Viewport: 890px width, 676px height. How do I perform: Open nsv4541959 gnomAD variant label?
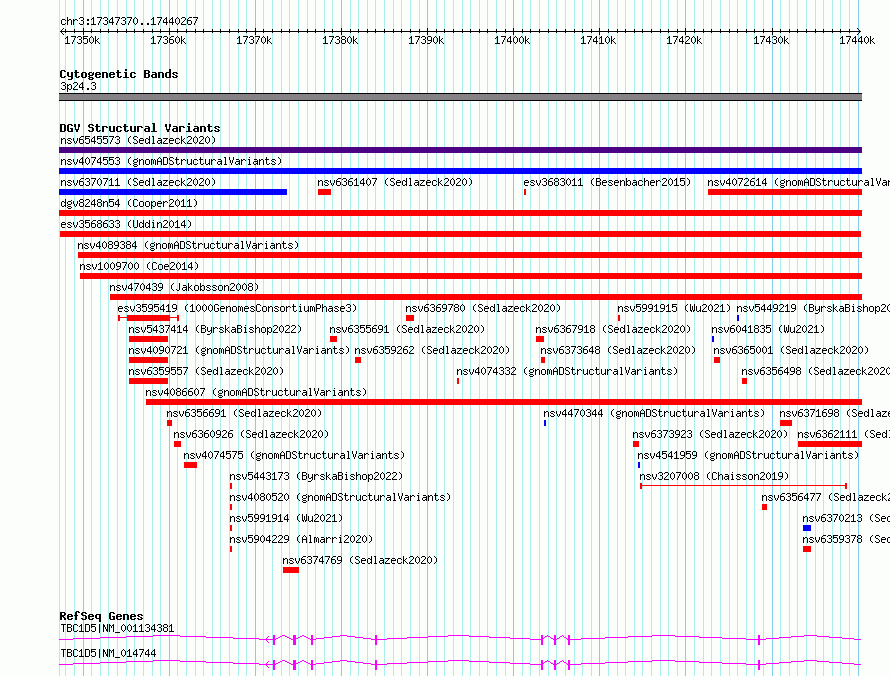coord(748,455)
